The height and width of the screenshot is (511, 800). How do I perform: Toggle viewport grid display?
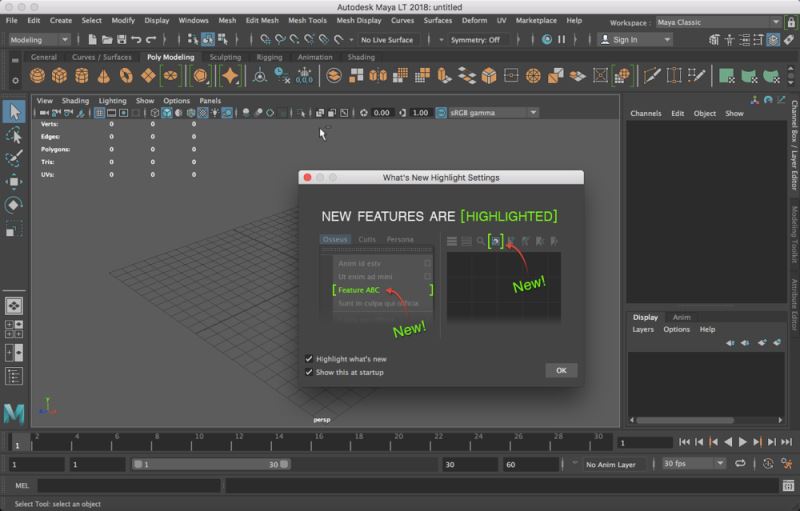(99, 113)
